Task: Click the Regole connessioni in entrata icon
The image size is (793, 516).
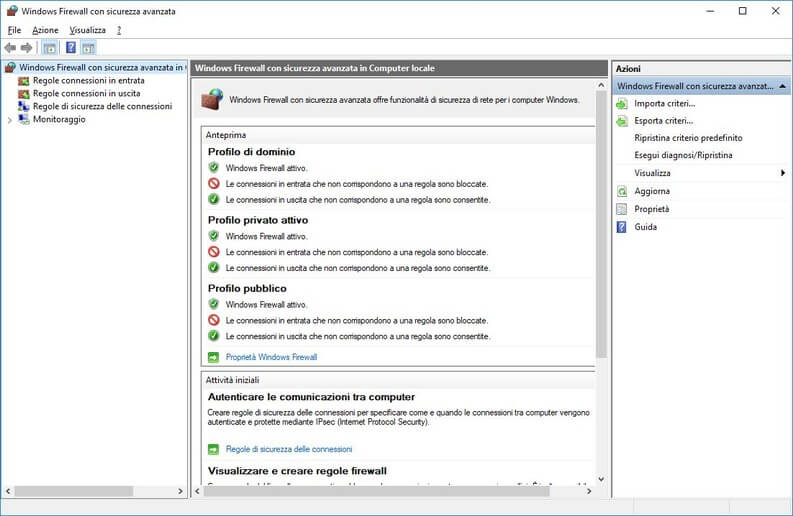Action: coord(24,81)
